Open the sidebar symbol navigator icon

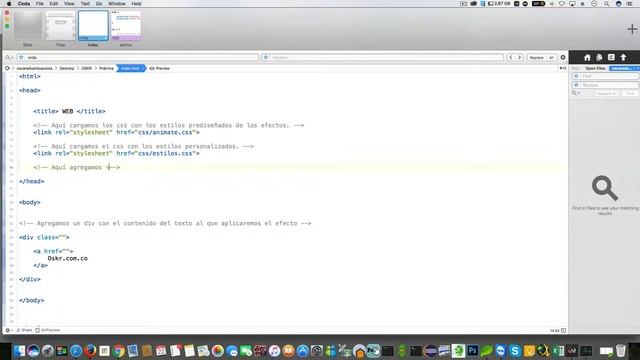611,58
